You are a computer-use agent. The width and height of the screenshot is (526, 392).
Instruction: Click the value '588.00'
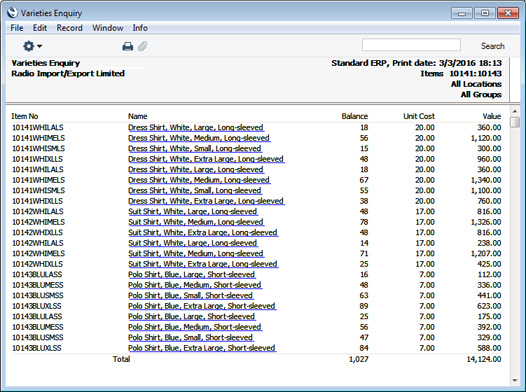[x=489, y=348]
